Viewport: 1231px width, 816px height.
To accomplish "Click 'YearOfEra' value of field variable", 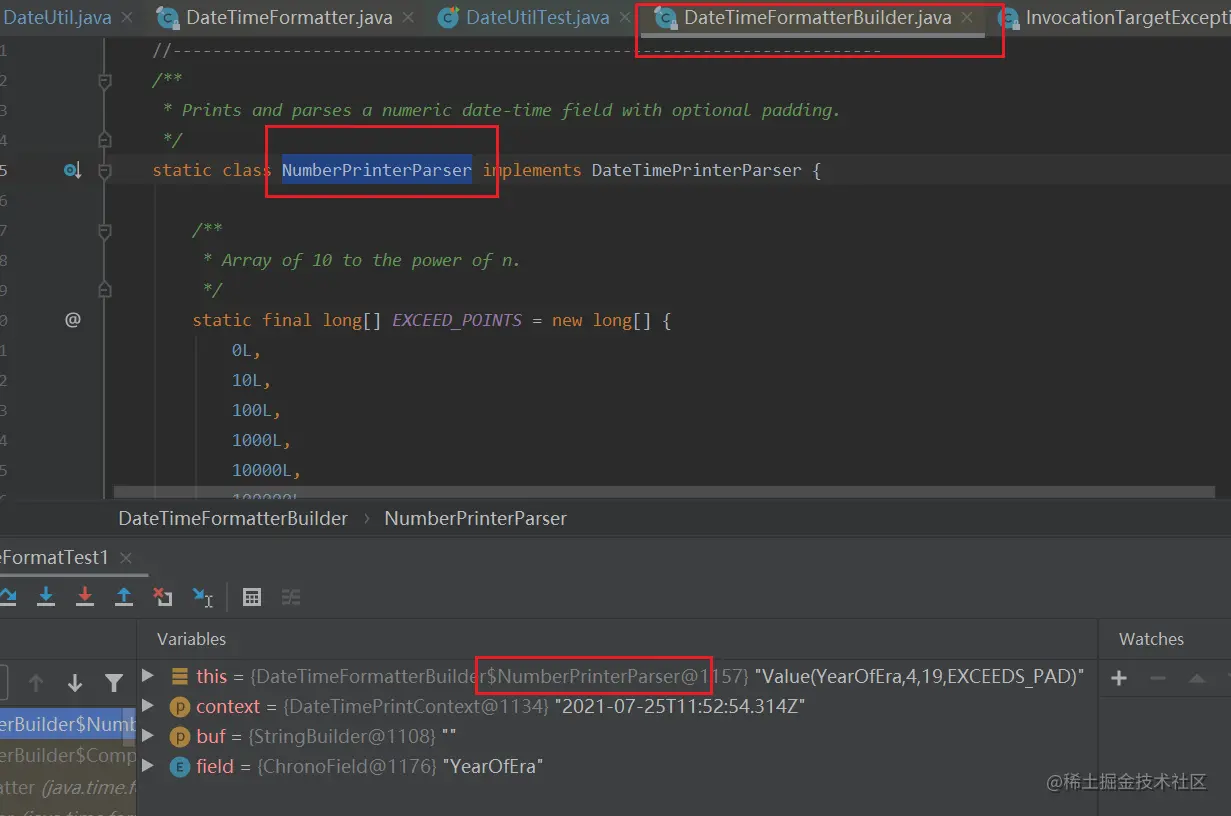I will click(x=493, y=766).
